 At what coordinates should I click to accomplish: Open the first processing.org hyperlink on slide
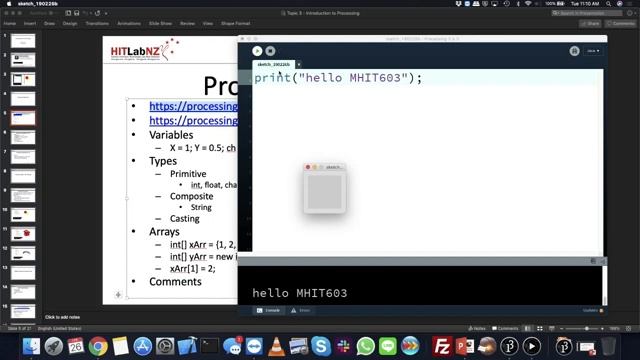pyautogui.click(x=193, y=106)
